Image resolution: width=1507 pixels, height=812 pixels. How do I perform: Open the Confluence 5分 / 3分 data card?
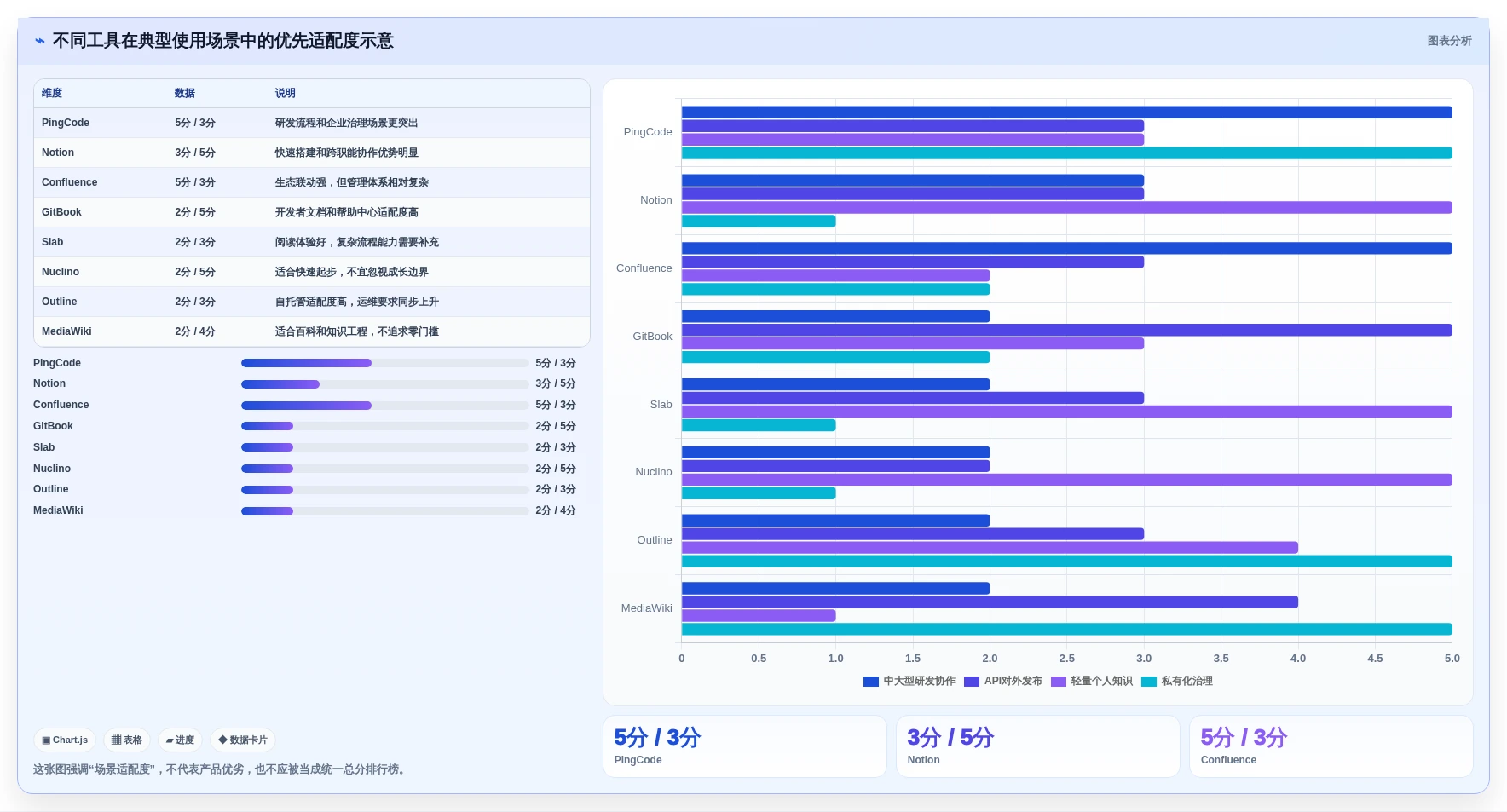(x=1331, y=746)
